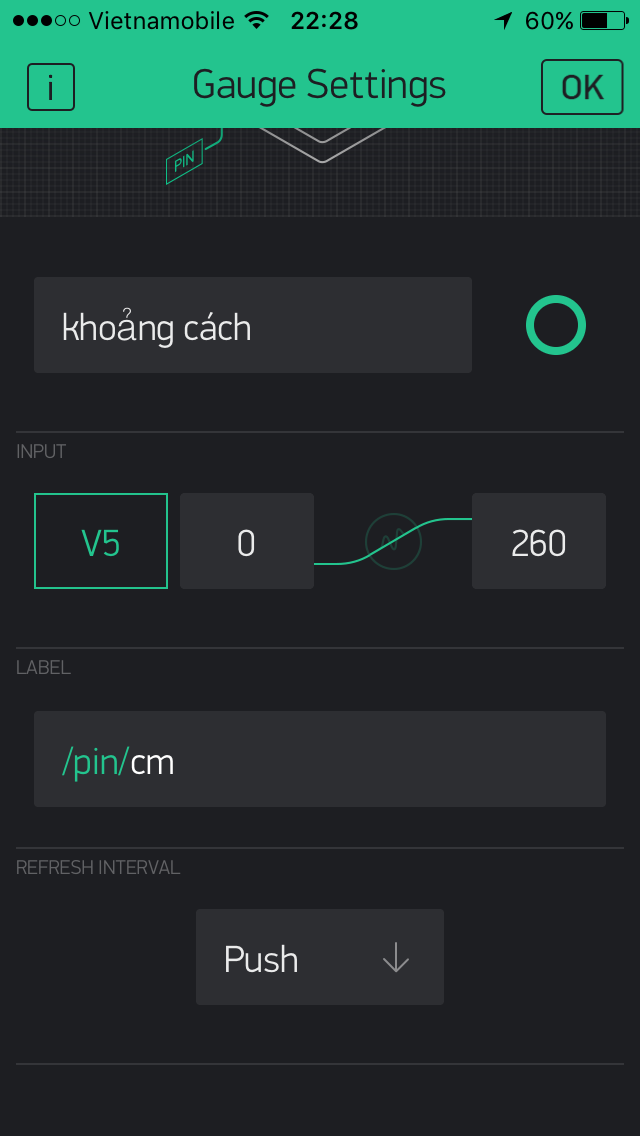The height and width of the screenshot is (1136, 640).
Task: Toggle the value mapping wave icon
Action: [x=393, y=541]
